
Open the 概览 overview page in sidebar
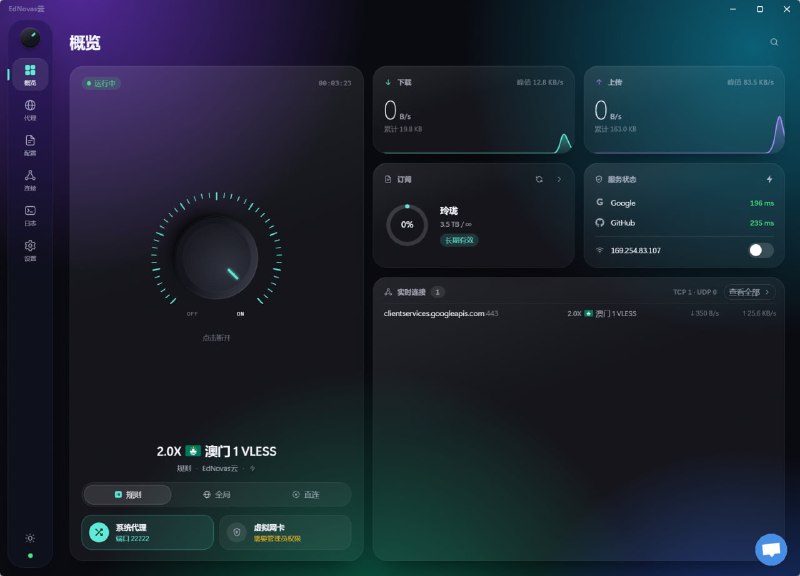(x=30, y=74)
